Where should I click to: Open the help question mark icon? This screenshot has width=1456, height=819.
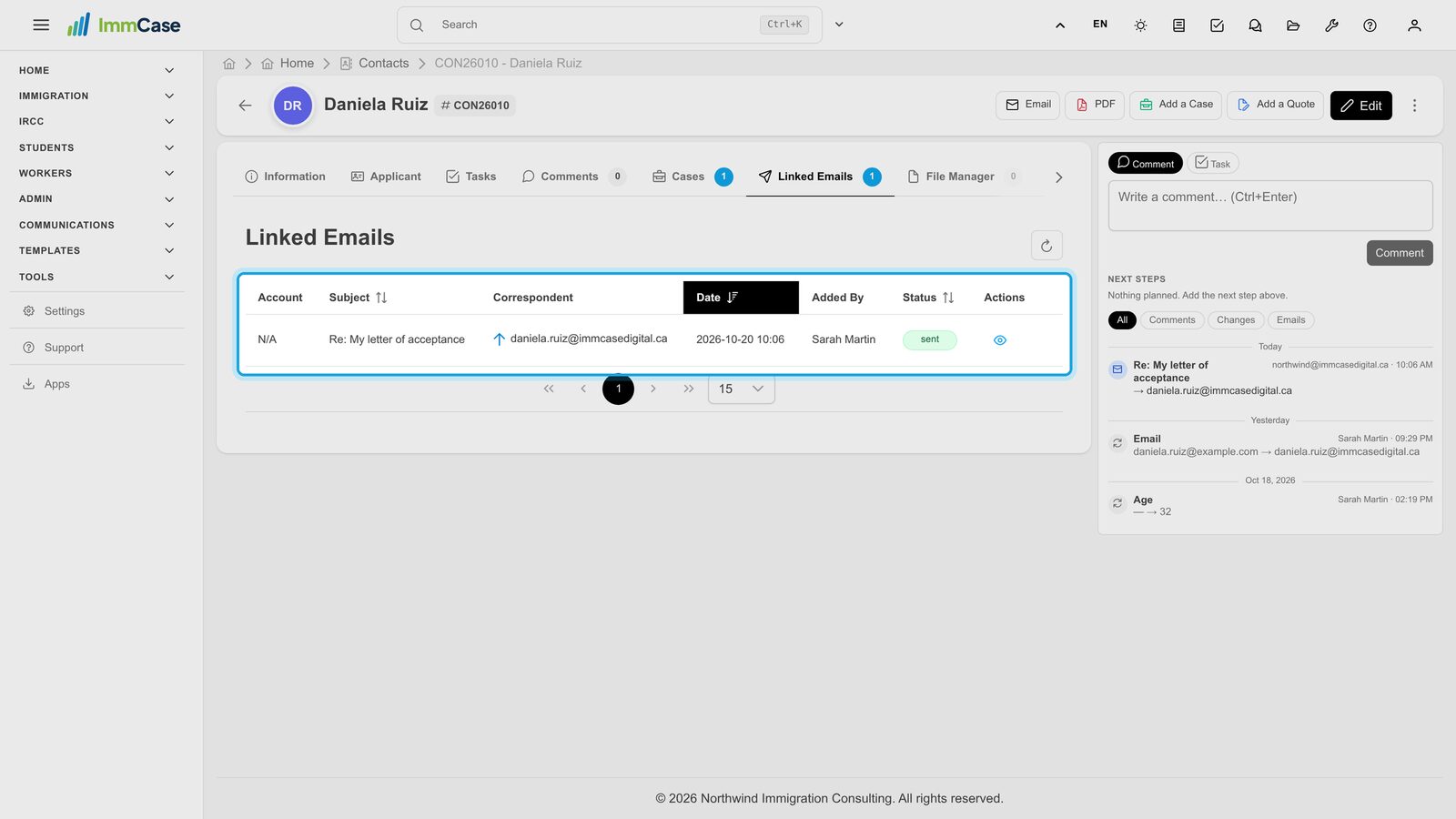[x=1370, y=25]
